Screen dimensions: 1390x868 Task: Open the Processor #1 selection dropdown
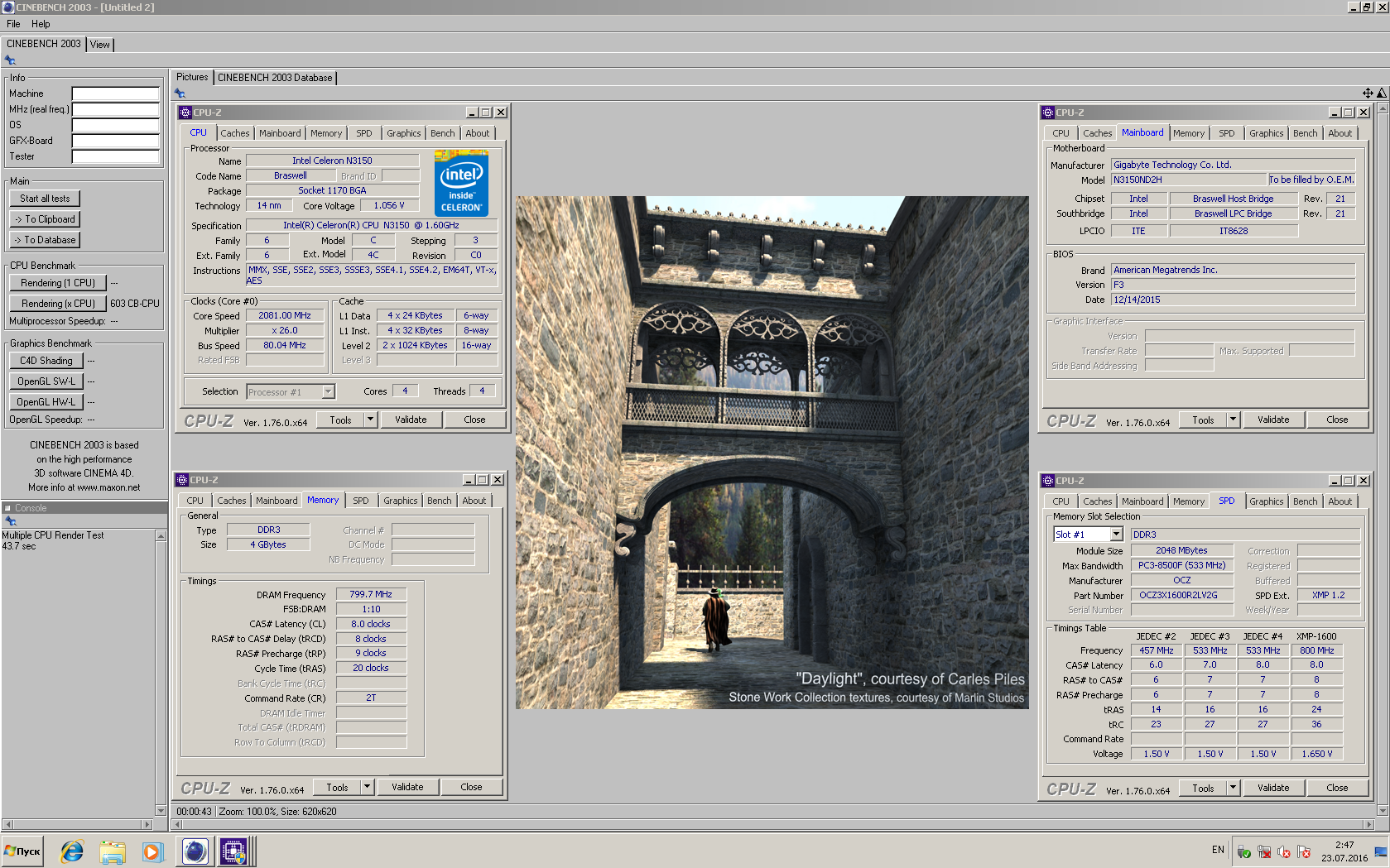[x=291, y=391]
